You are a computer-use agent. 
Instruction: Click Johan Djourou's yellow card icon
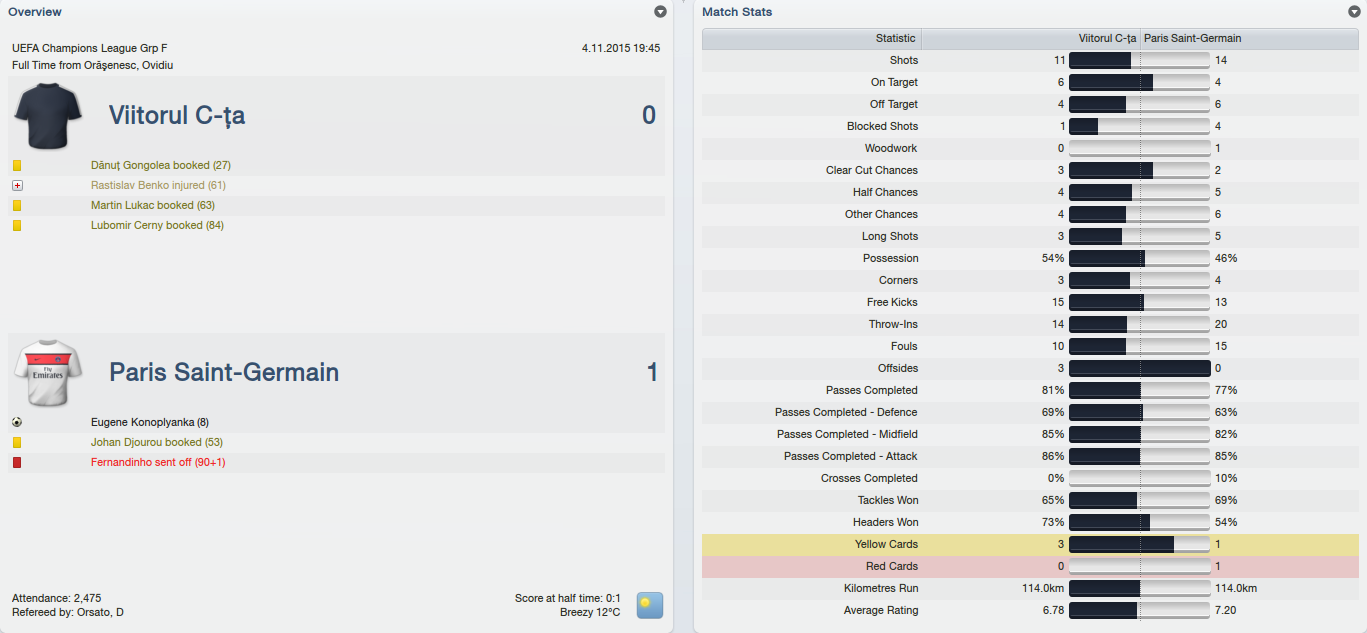click(x=17, y=442)
